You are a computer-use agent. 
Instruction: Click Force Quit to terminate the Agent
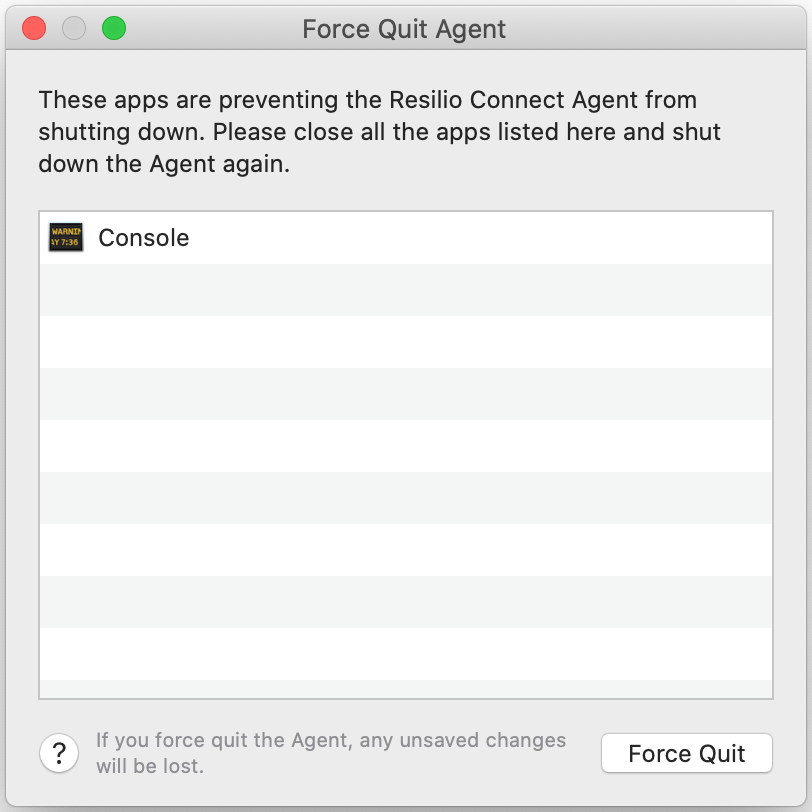coord(686,753)
